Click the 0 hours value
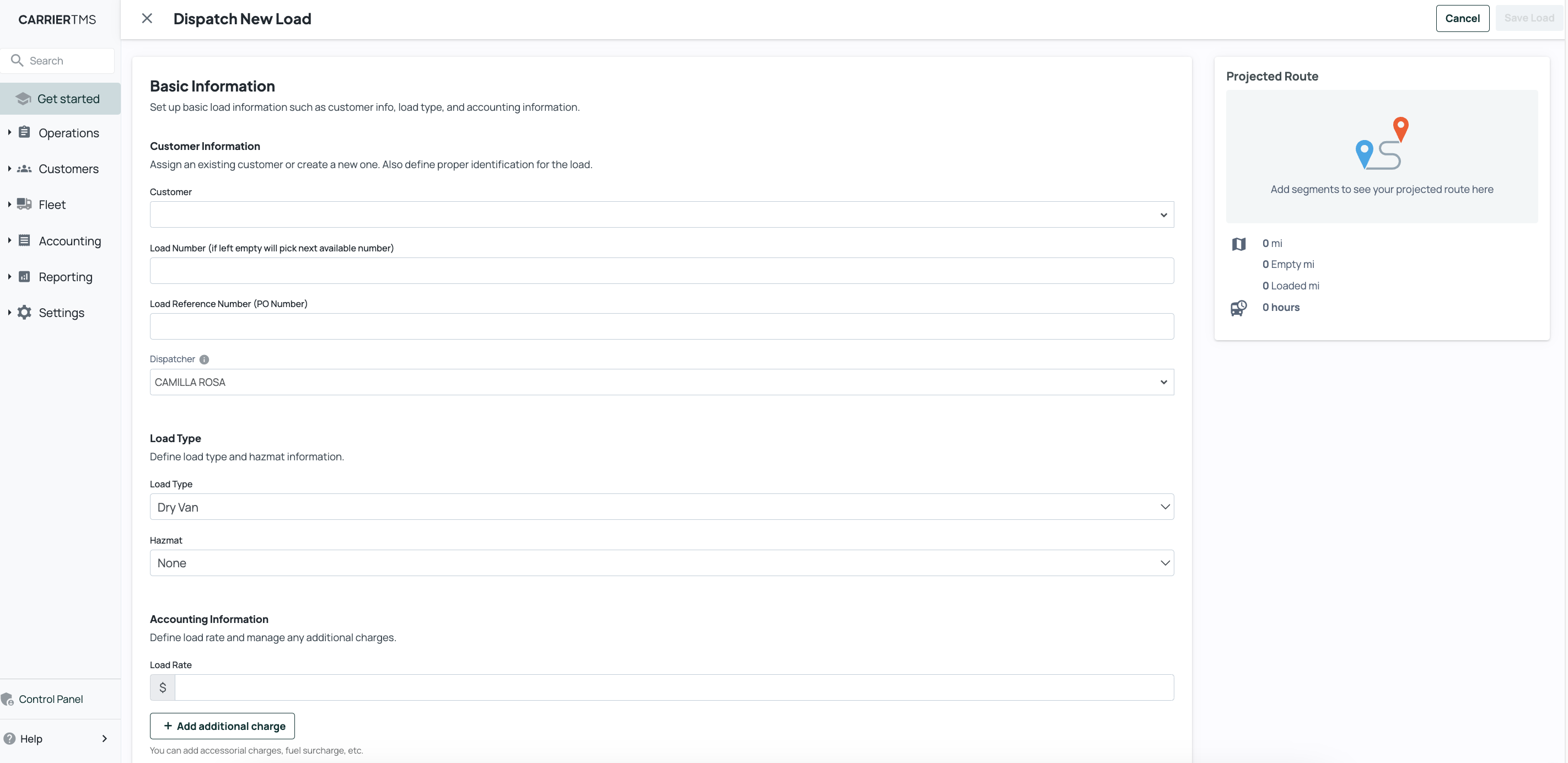 (1281, 307)
